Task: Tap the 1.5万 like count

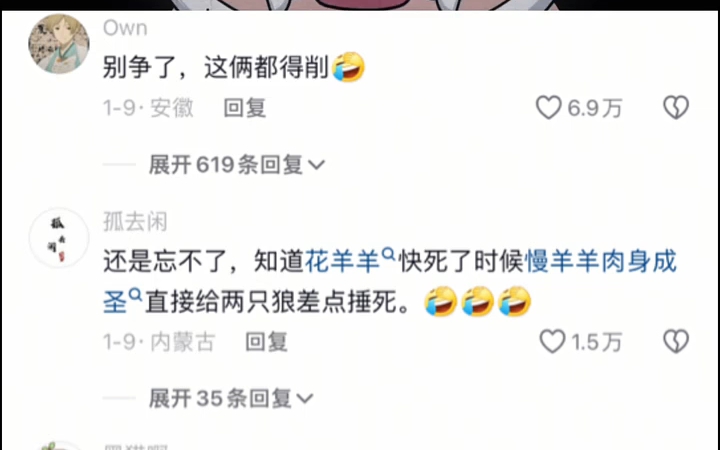Action: click(596, 343)
